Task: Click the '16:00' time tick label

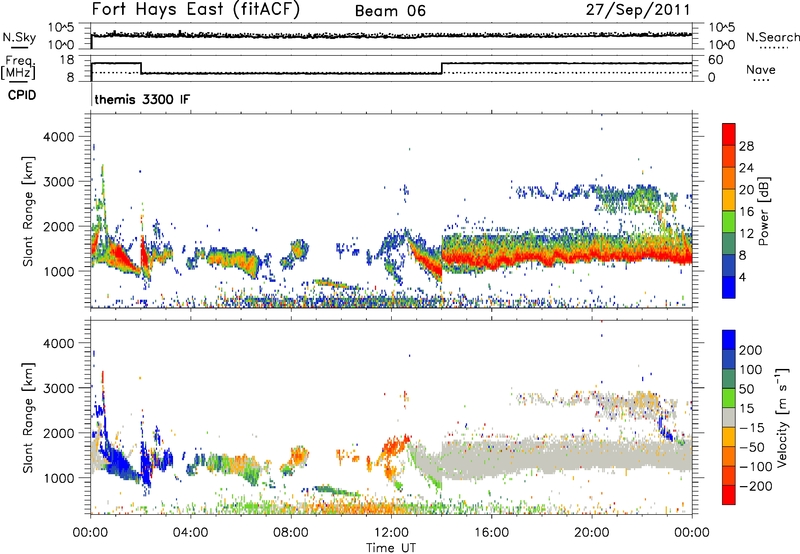Action: point(491,533)
